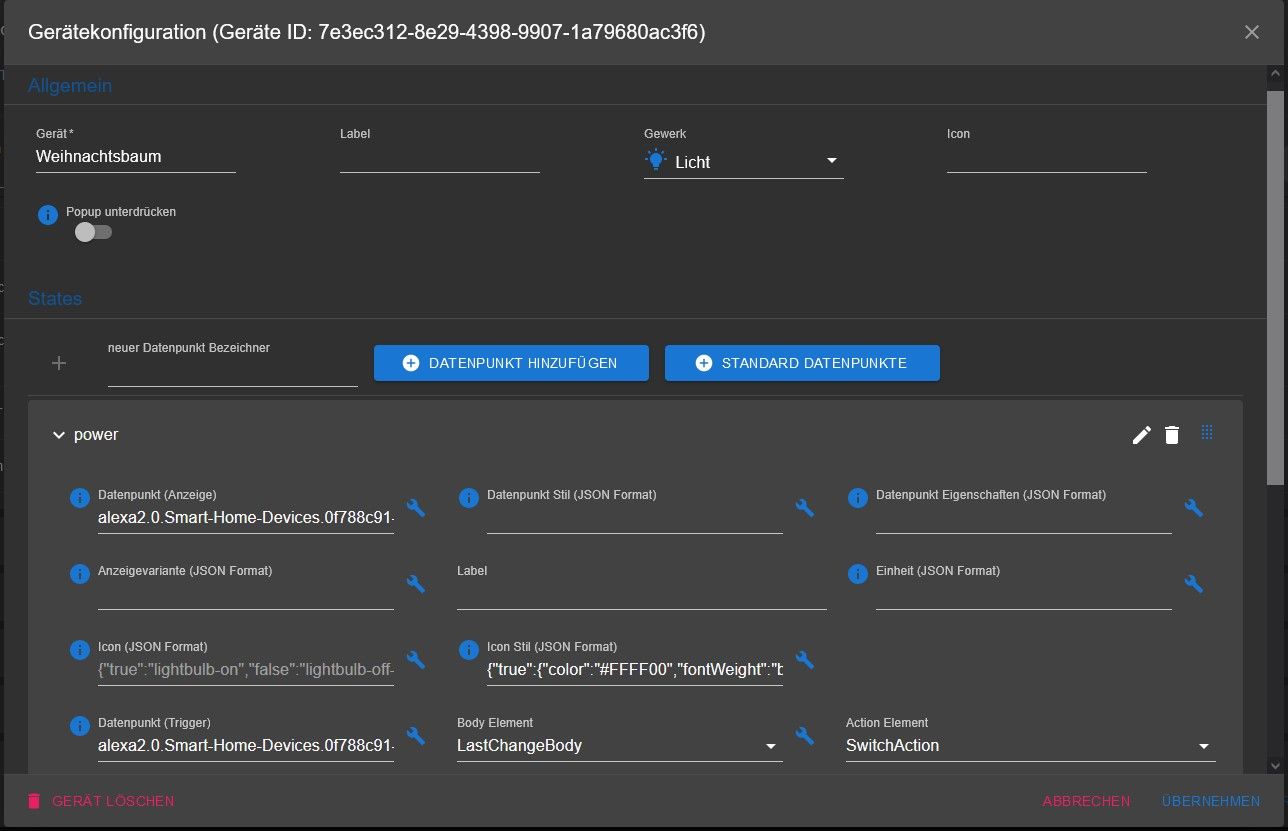Screen dimensions: 1288x831
Task: Click the Standard Datenpunkte button
Action: click(x=802, y=363)
